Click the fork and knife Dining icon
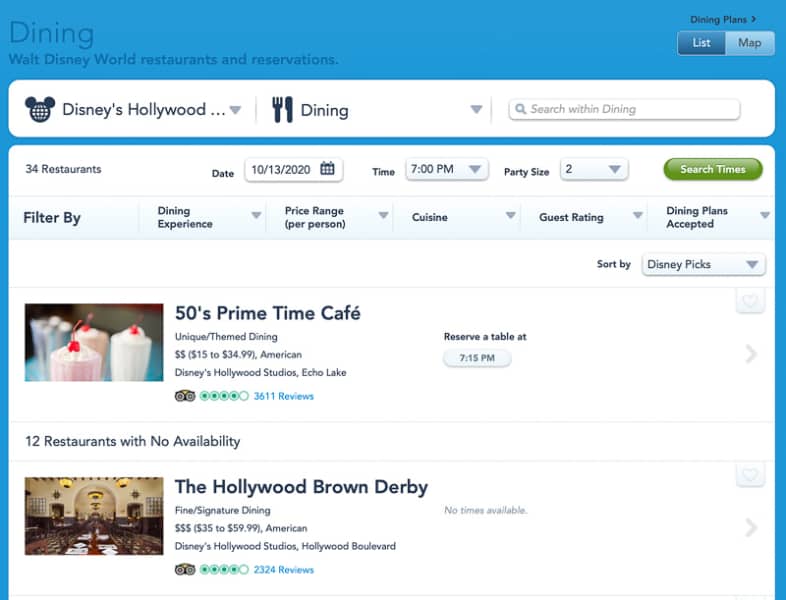The width and height of the screenshot is (786, 600). click(x=282, y=109)
